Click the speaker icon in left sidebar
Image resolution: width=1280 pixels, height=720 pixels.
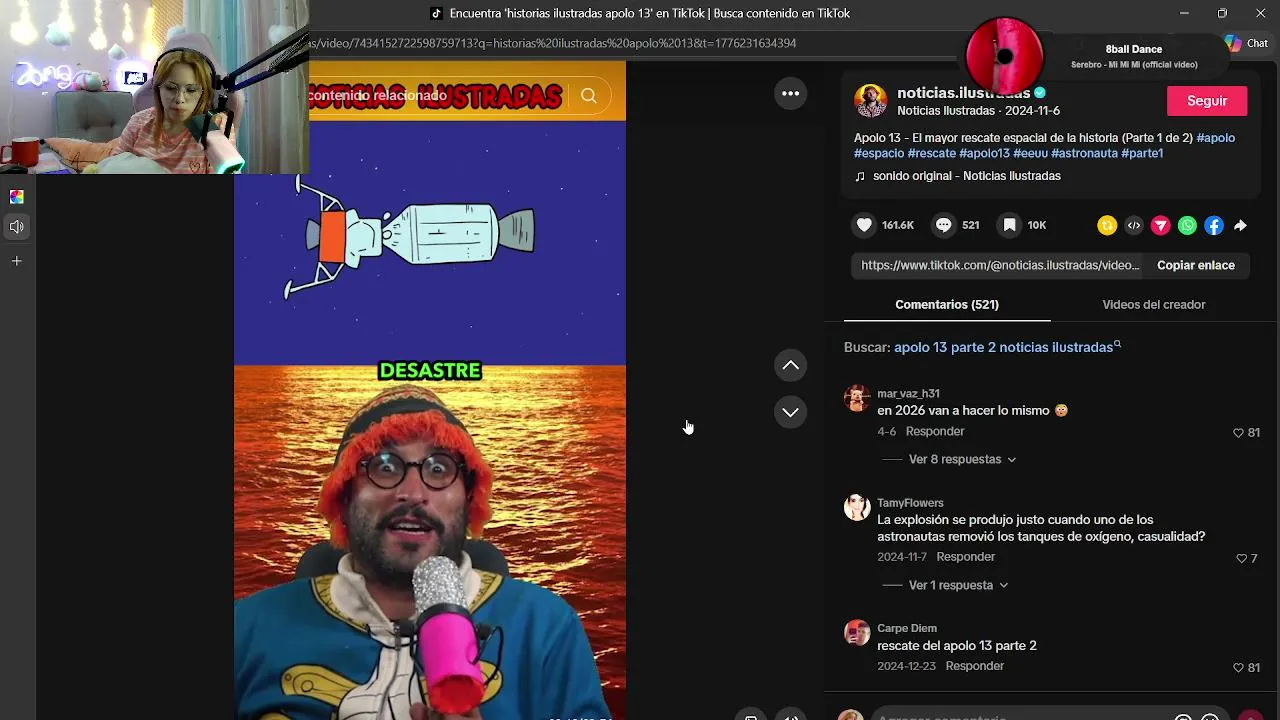point(17,227)
